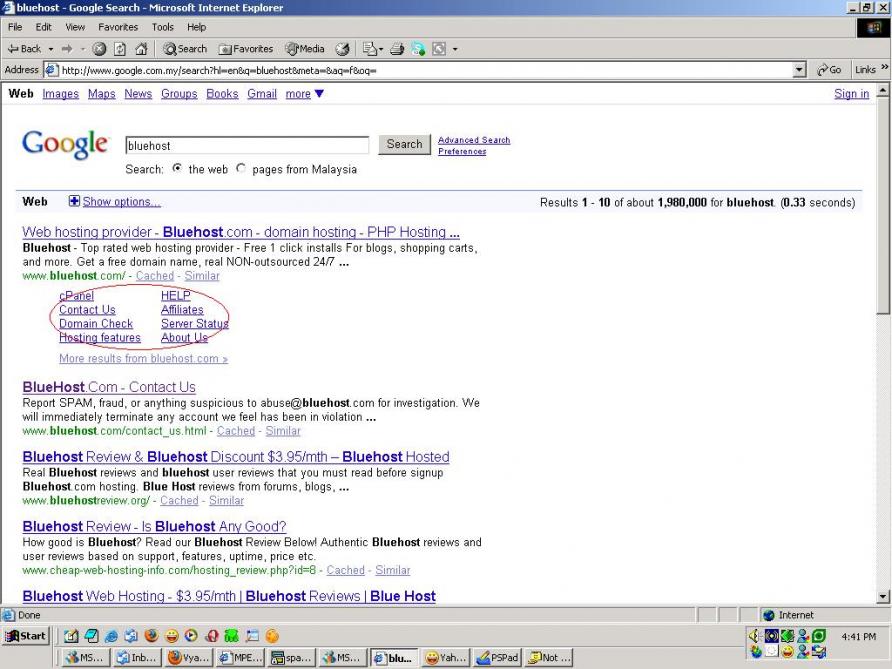Open the Gmail link
This screenshot has height=669, width=892.
[262, 94]
